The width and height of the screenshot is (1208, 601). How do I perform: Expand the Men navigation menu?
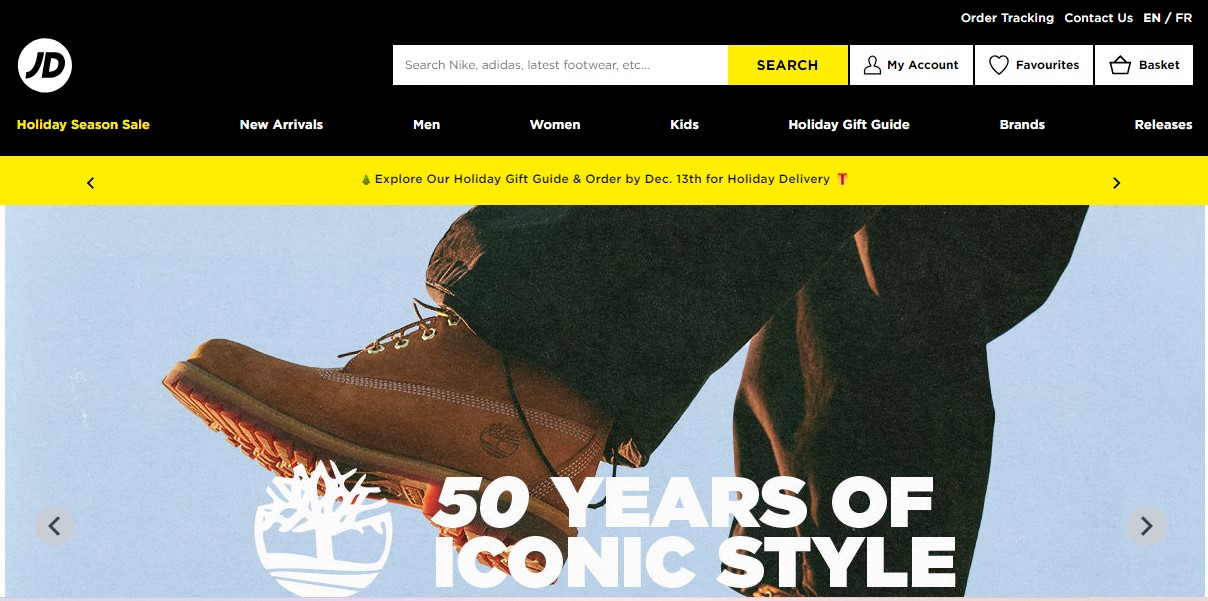[426, 125]
